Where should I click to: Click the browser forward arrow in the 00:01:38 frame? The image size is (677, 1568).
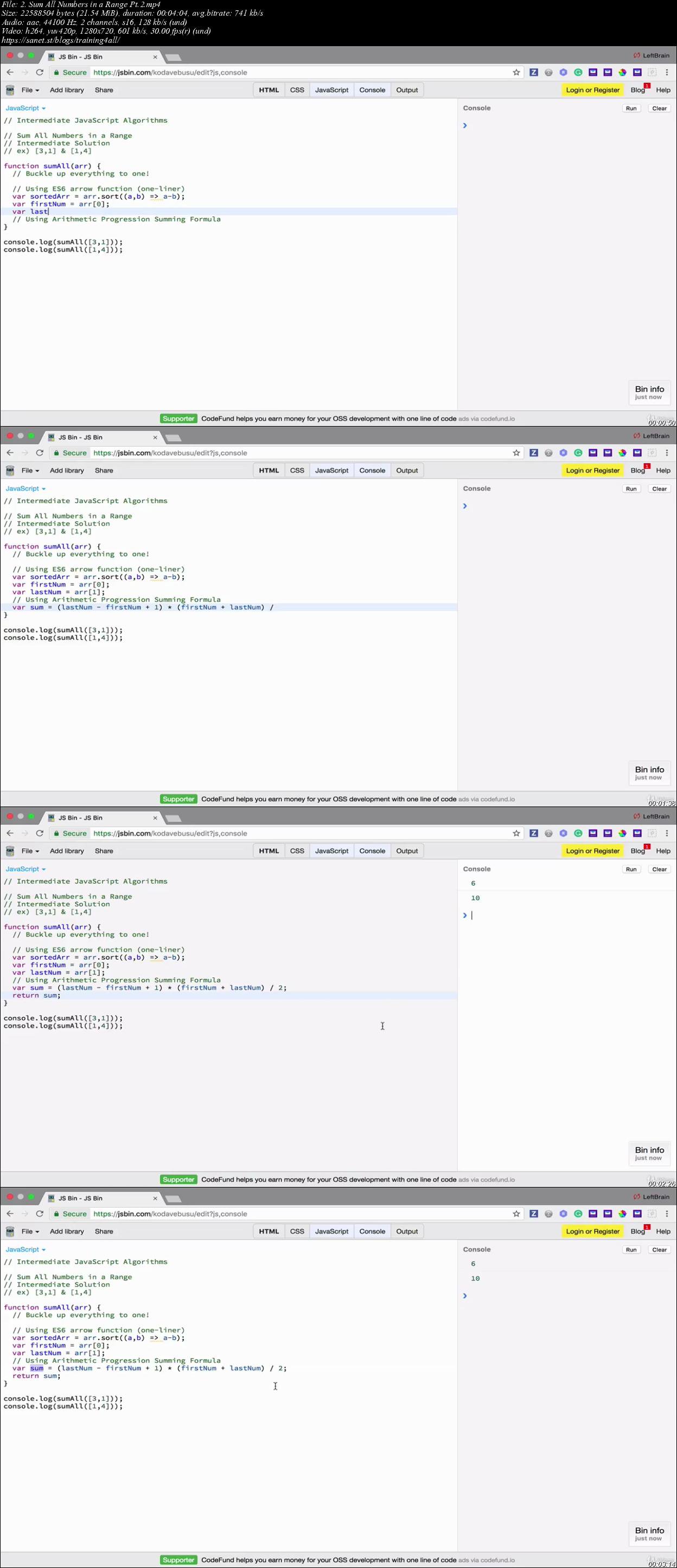[x=25, y=453]
